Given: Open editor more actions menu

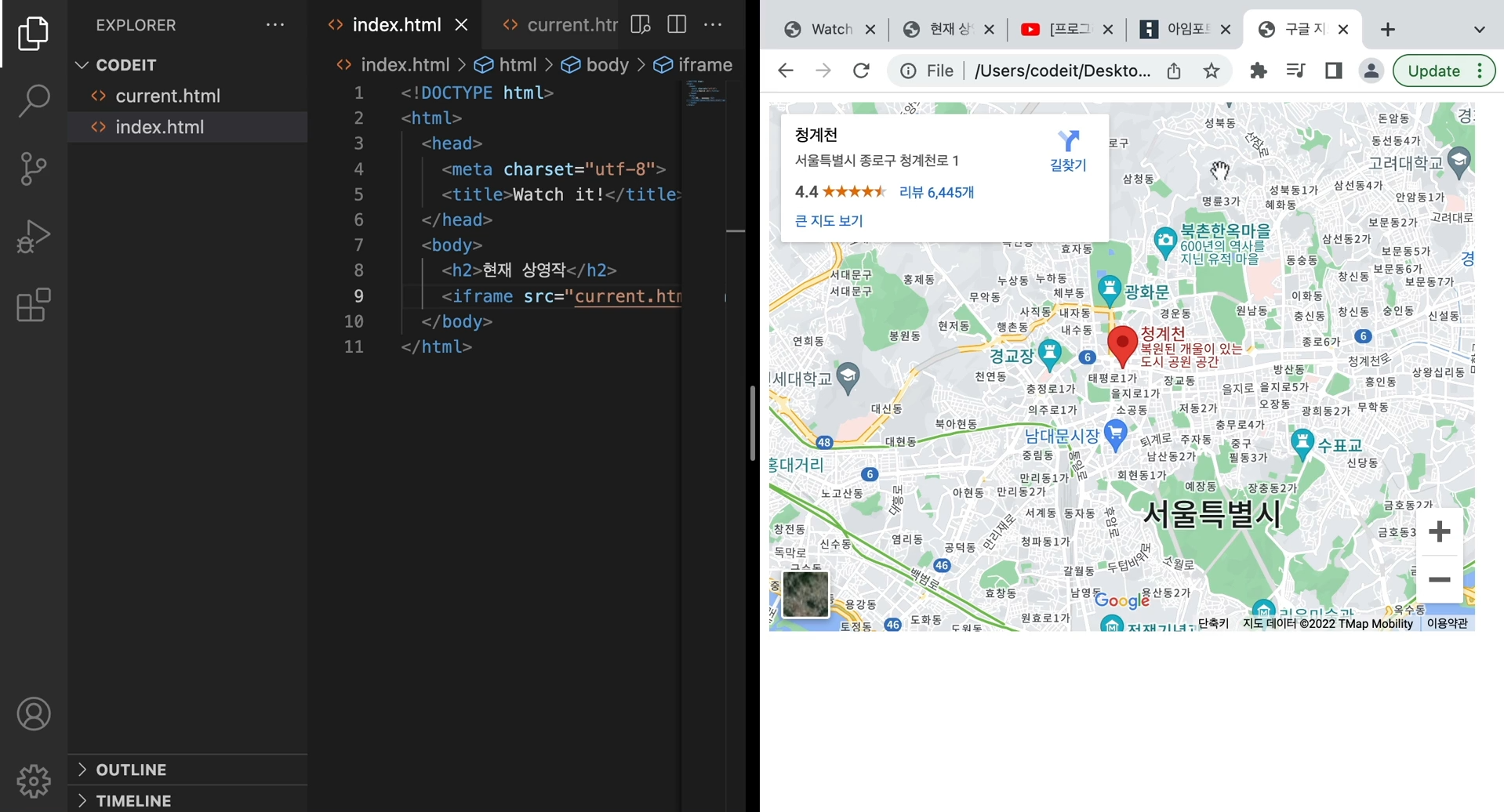Looking at the screenshot, I should coord(713,25).
